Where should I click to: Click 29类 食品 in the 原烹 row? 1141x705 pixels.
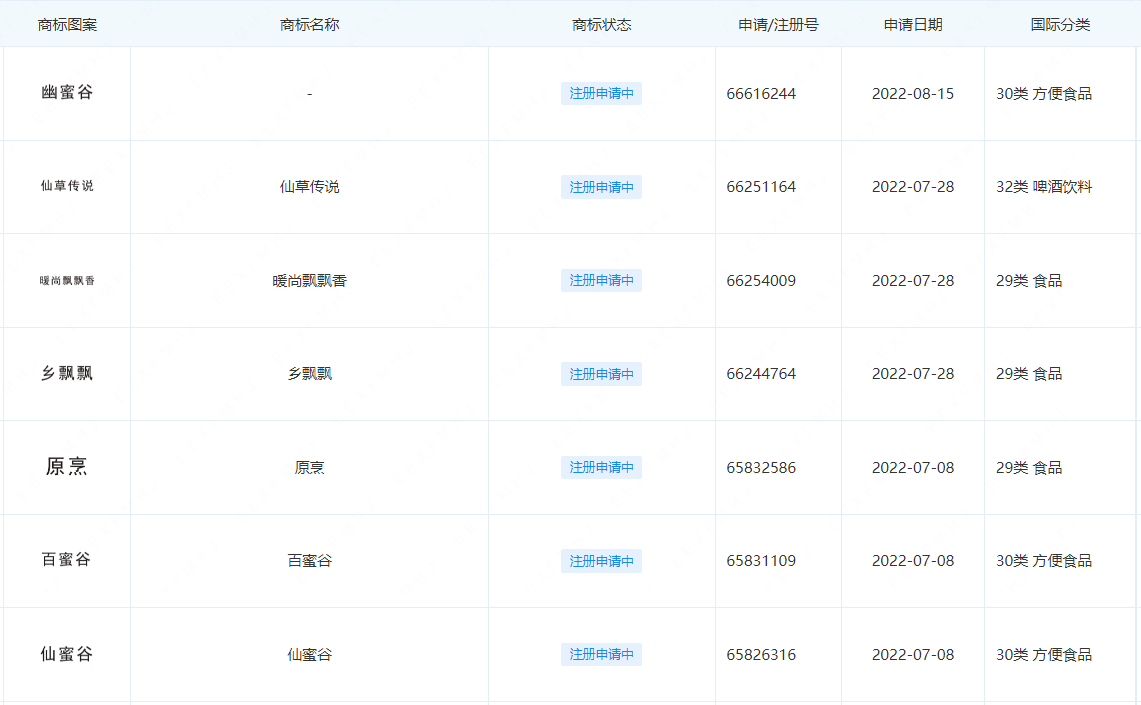click(x=1029, y=468)
